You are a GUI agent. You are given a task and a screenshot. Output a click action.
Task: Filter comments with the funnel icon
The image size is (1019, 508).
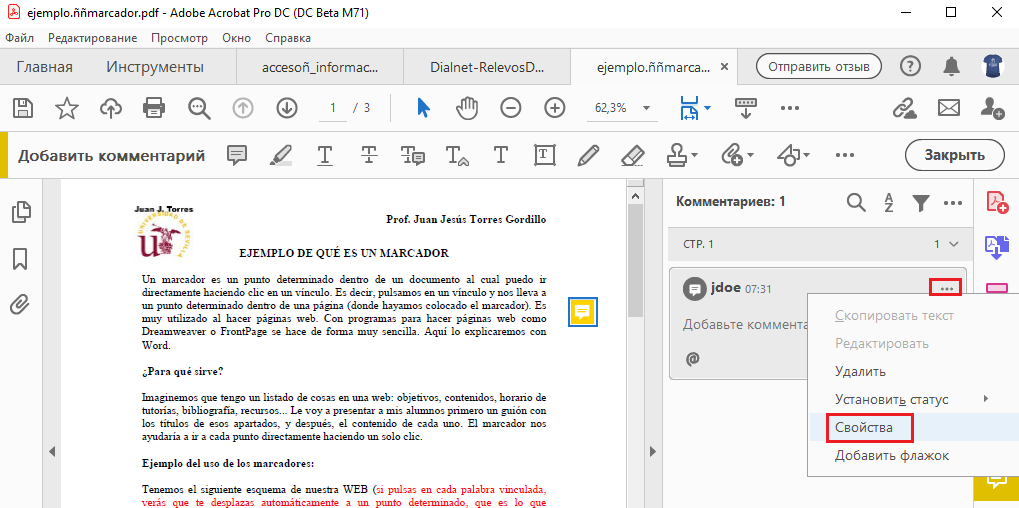click(920, 203)
